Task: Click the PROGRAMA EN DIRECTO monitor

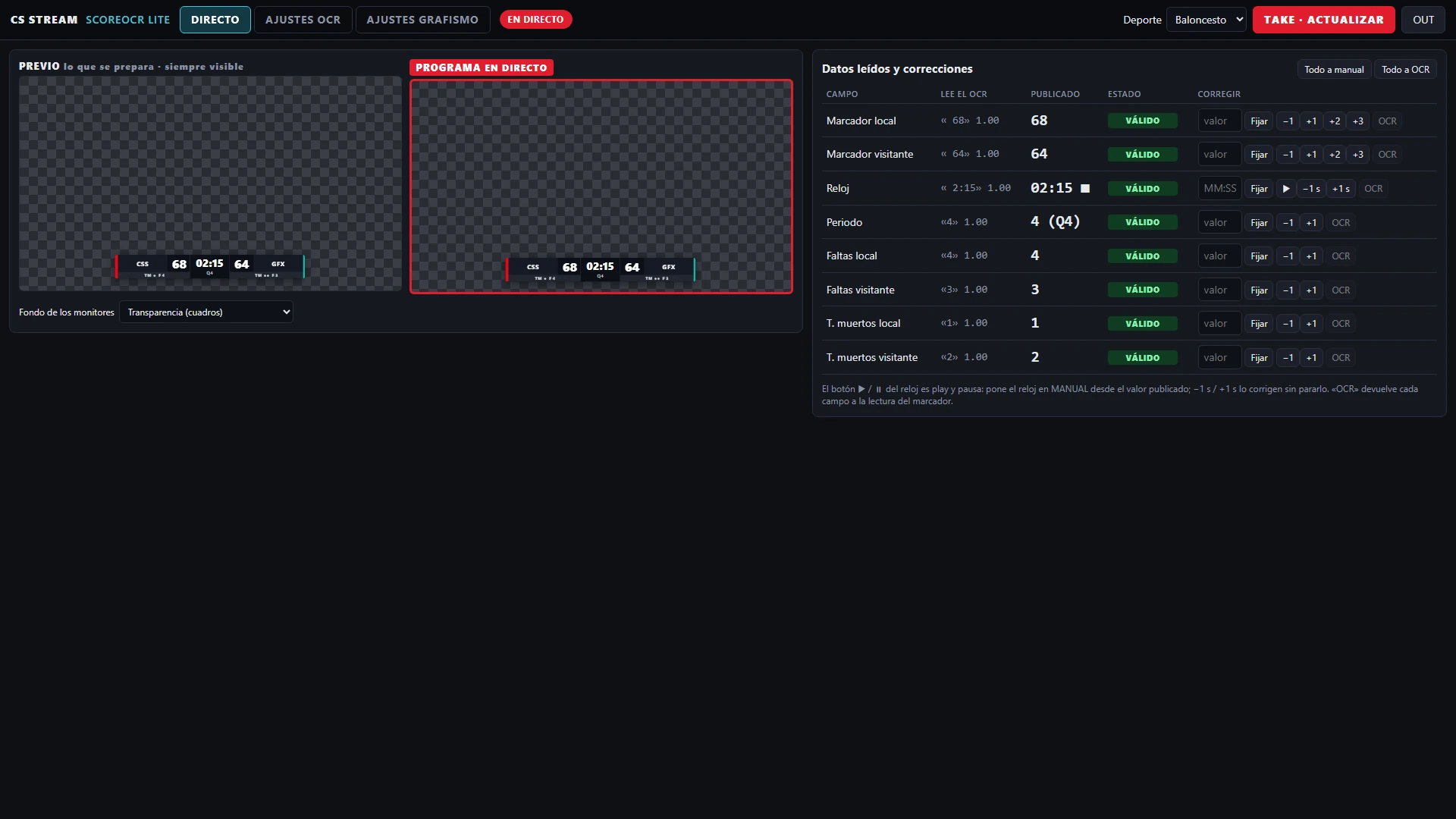Action: (601, 187)
